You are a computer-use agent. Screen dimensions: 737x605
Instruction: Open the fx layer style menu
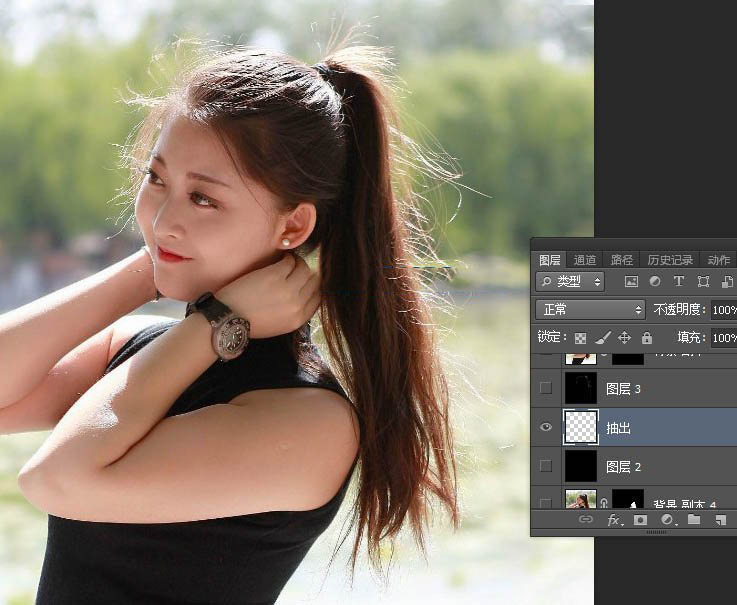click(614, 520)
